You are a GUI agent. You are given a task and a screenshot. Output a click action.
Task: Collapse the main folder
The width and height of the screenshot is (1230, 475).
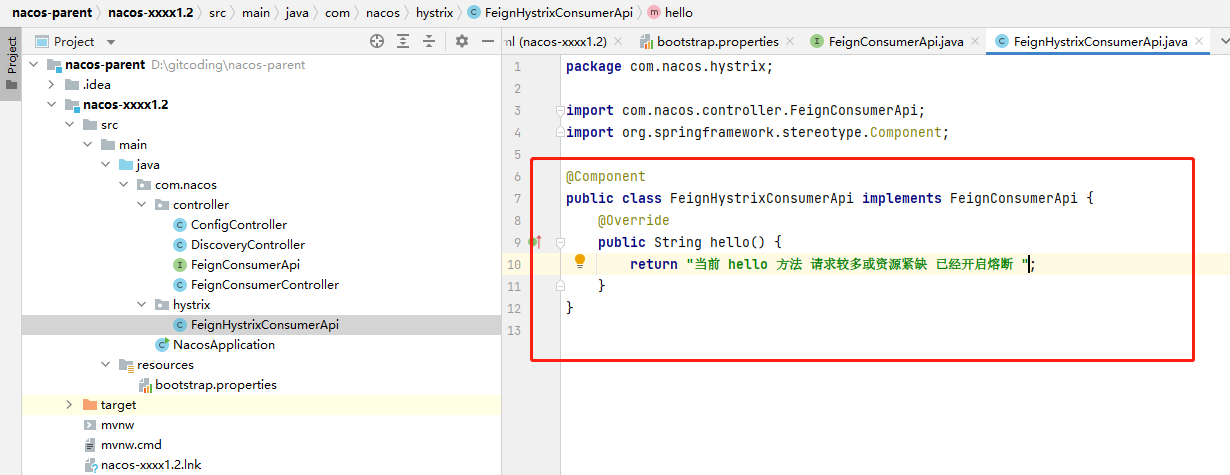[89, 145]
